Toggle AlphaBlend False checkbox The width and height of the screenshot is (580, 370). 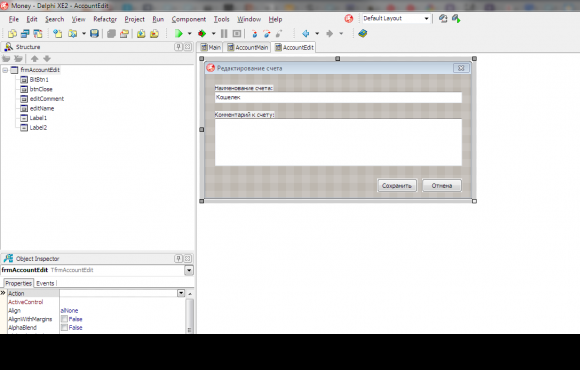(64, 327)
